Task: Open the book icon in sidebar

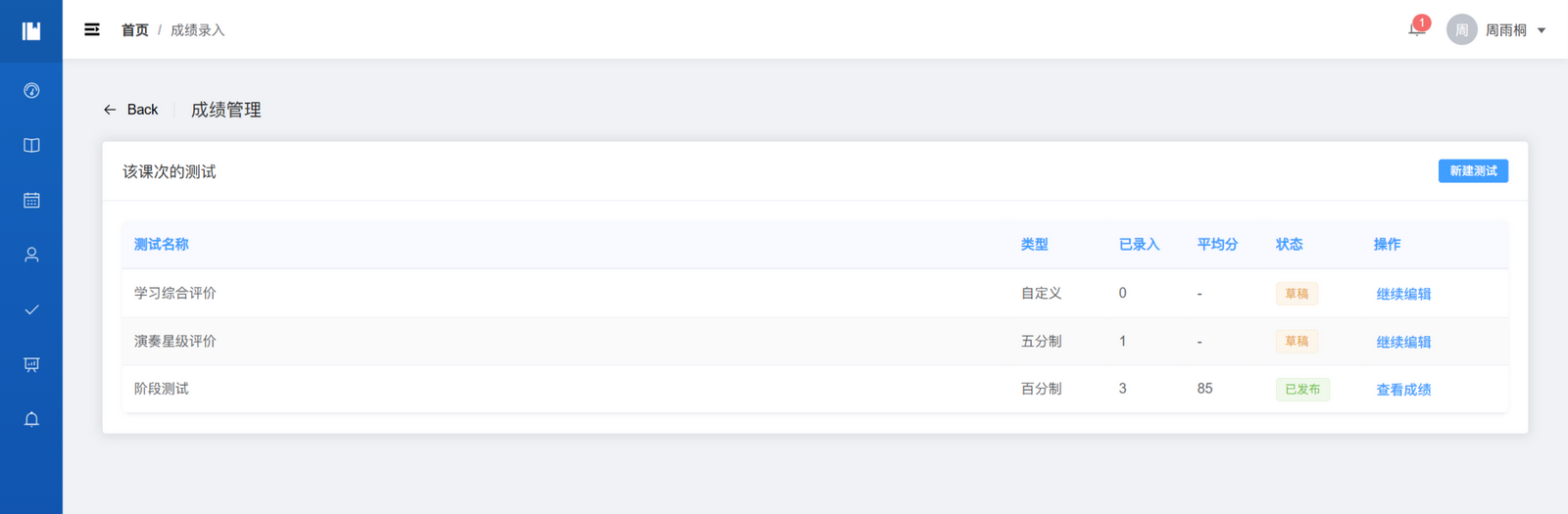Action: click(x=31, y=146)
